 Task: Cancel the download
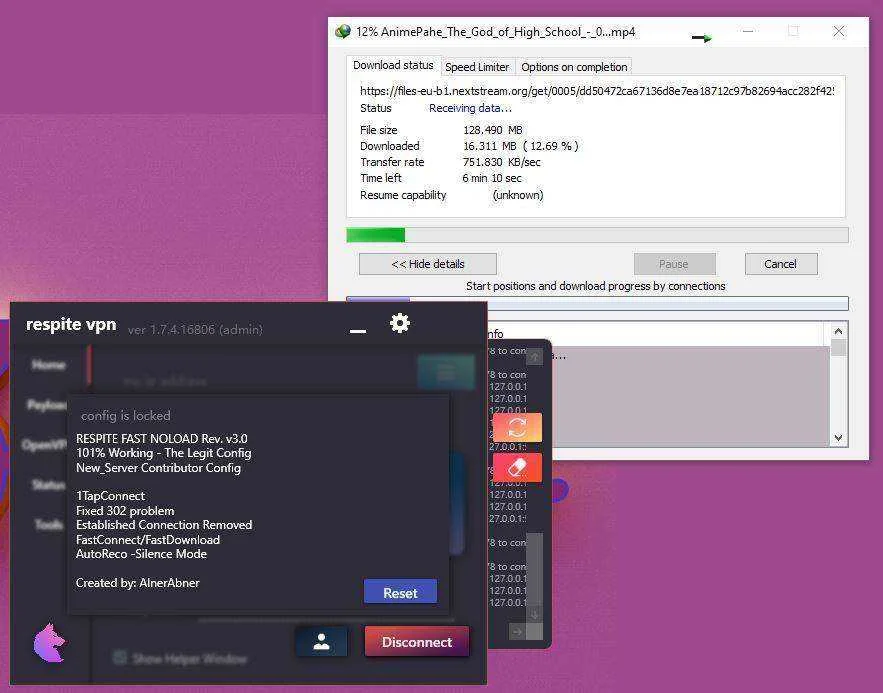tap(781, 264)
